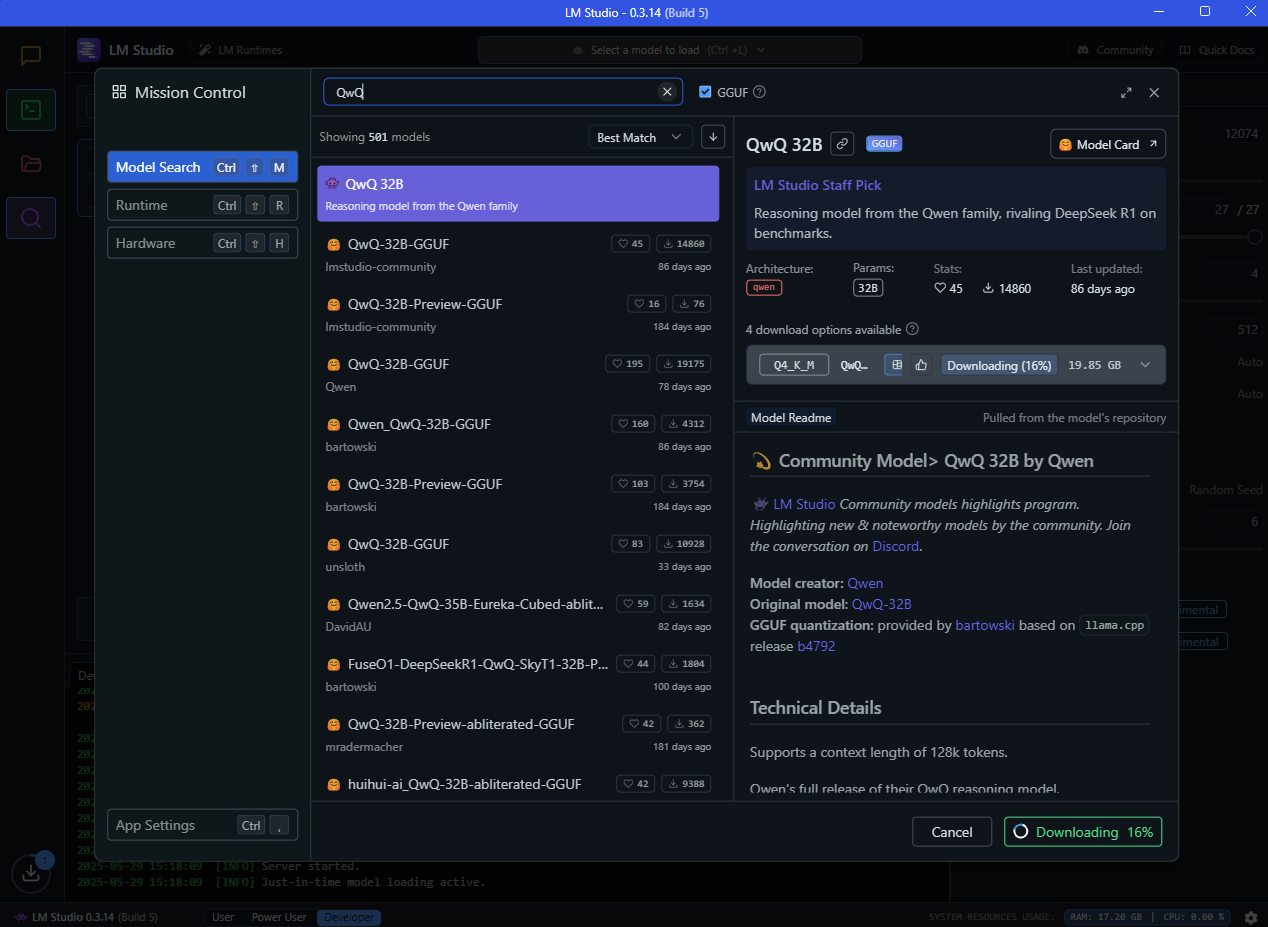Close the Mission Control dialog
The width and height of the screenshot is (1268, 927).
[1154, 92]
